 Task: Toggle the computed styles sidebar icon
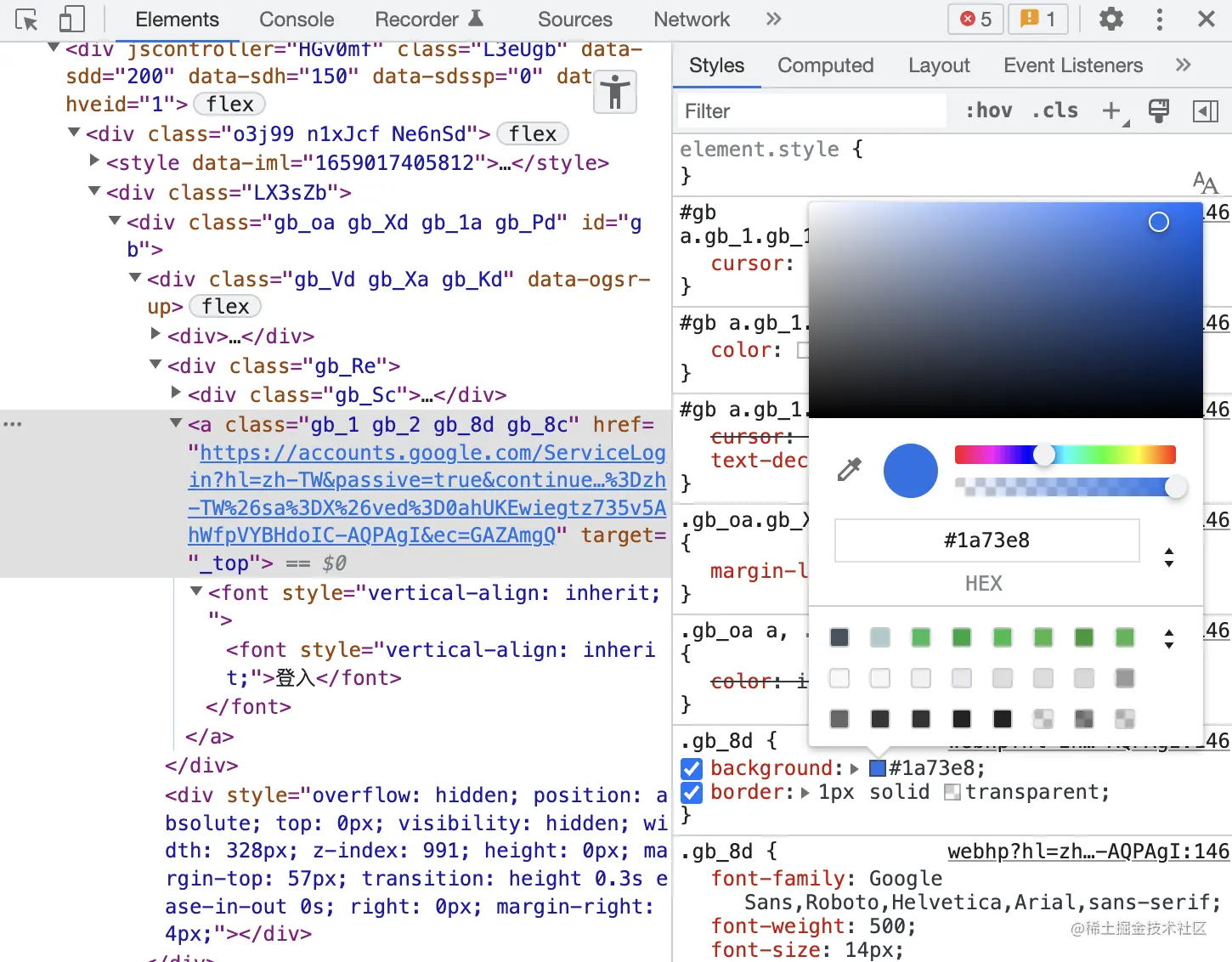coord(1206,110)
